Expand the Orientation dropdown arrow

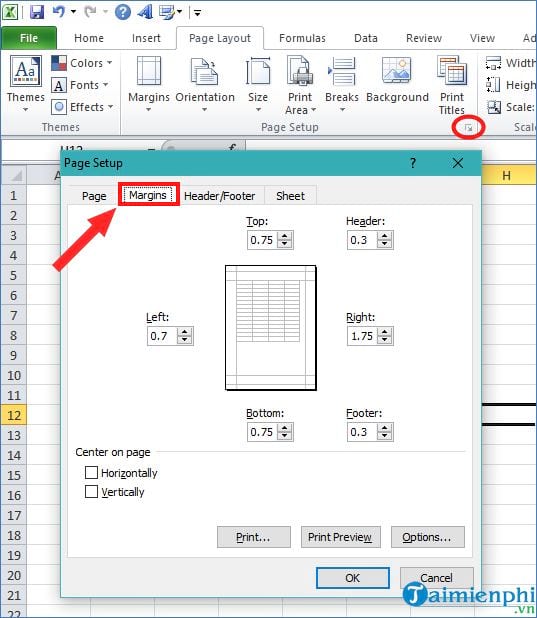pyautogui.click(x=204, y=110)
